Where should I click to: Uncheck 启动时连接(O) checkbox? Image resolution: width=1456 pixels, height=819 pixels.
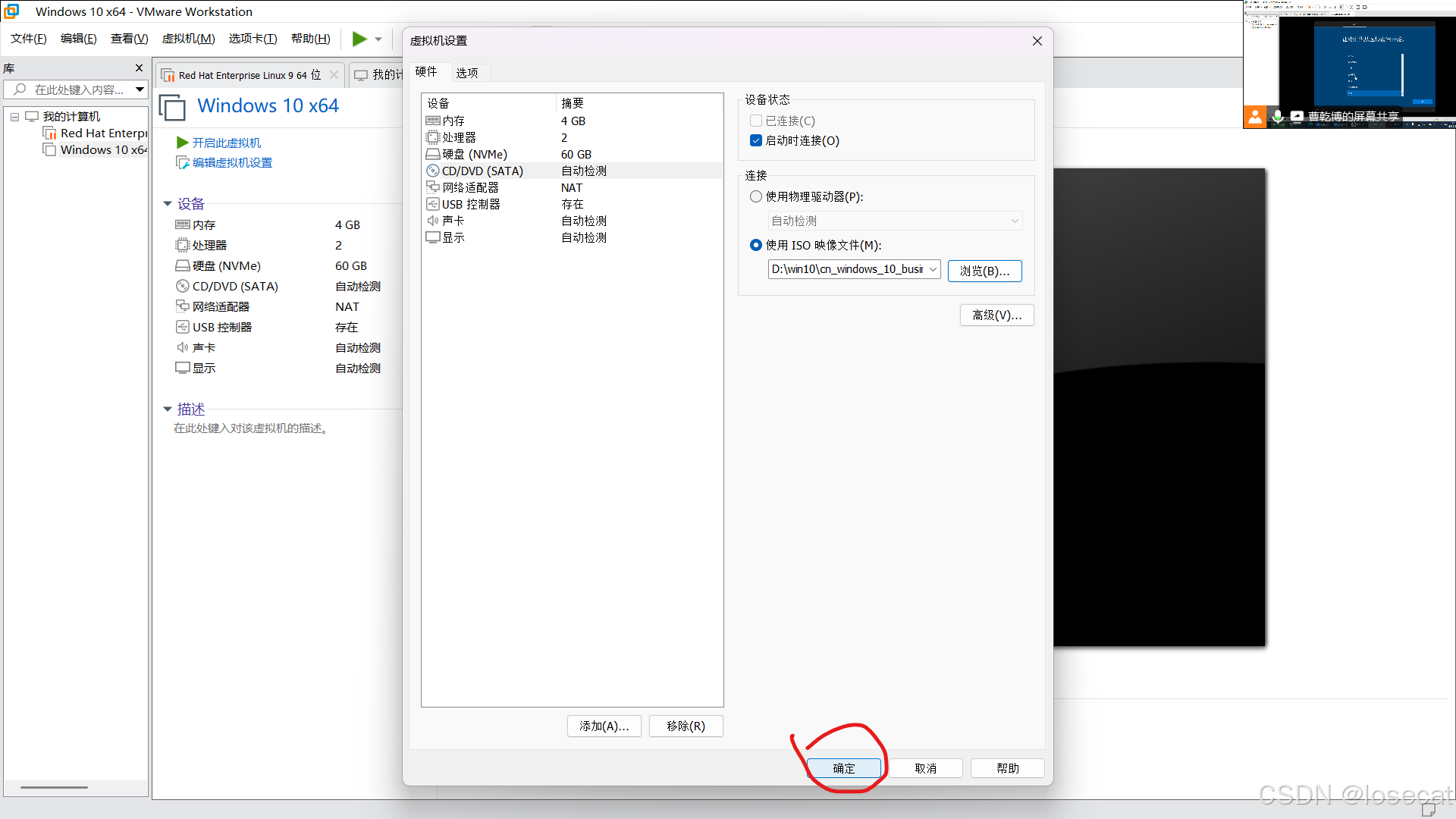[756, 140]
